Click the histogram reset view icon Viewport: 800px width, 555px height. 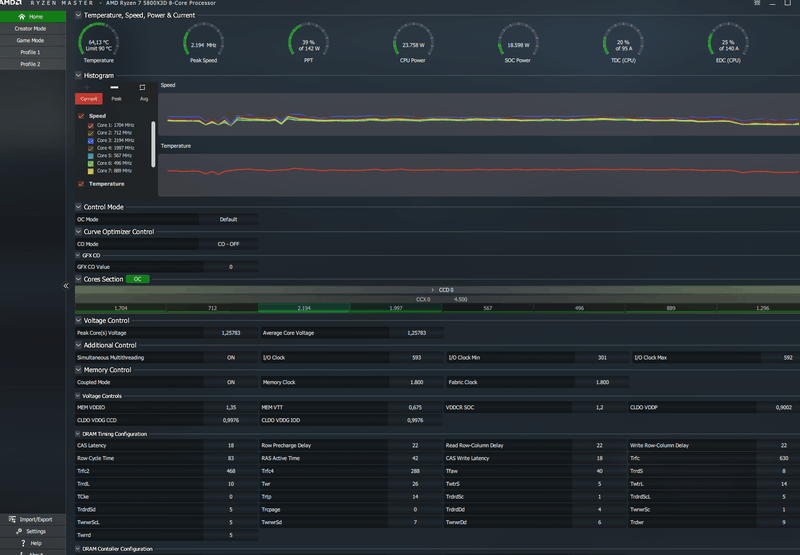142,87
